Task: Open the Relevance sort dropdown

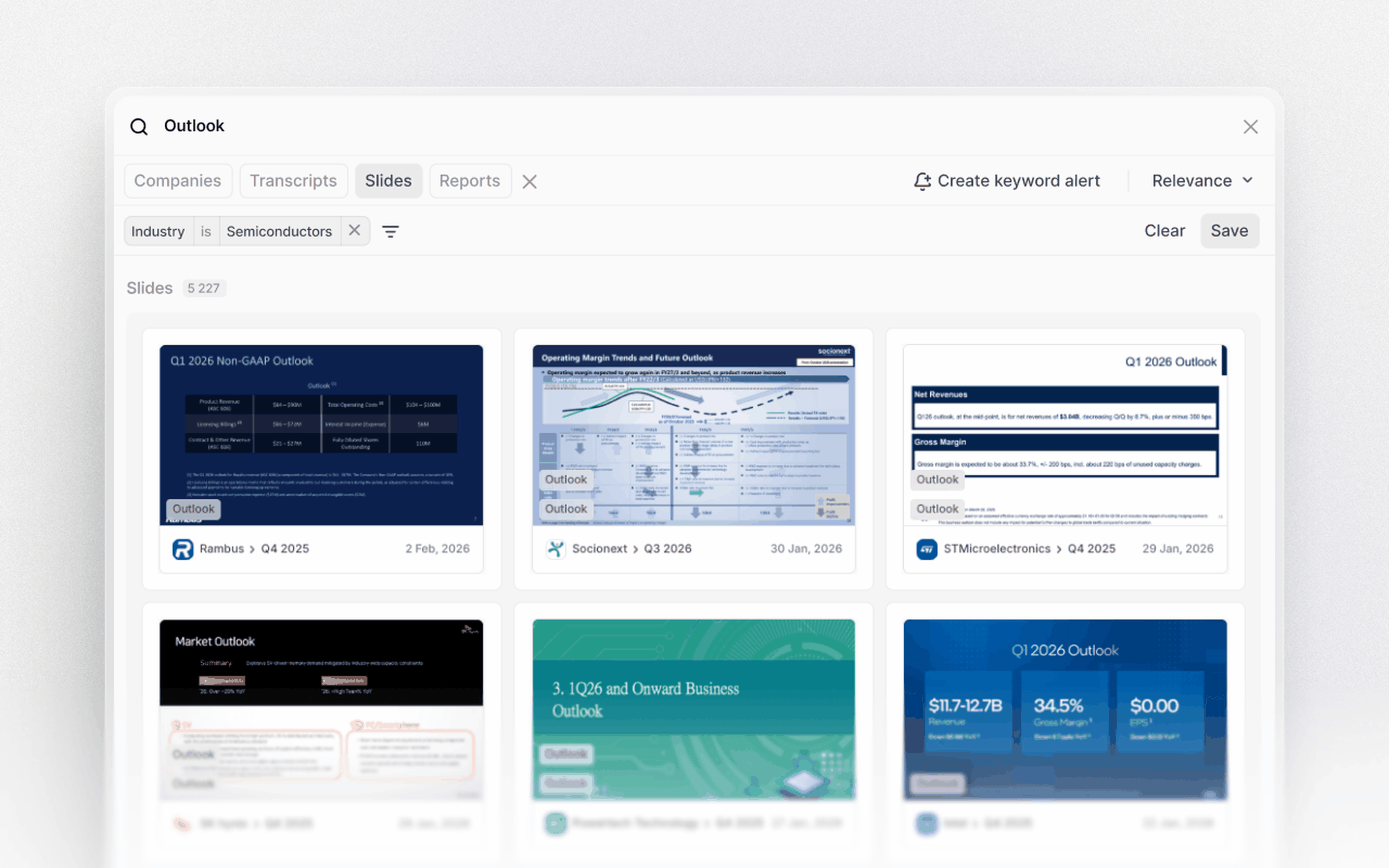Action: (1202, 182)
